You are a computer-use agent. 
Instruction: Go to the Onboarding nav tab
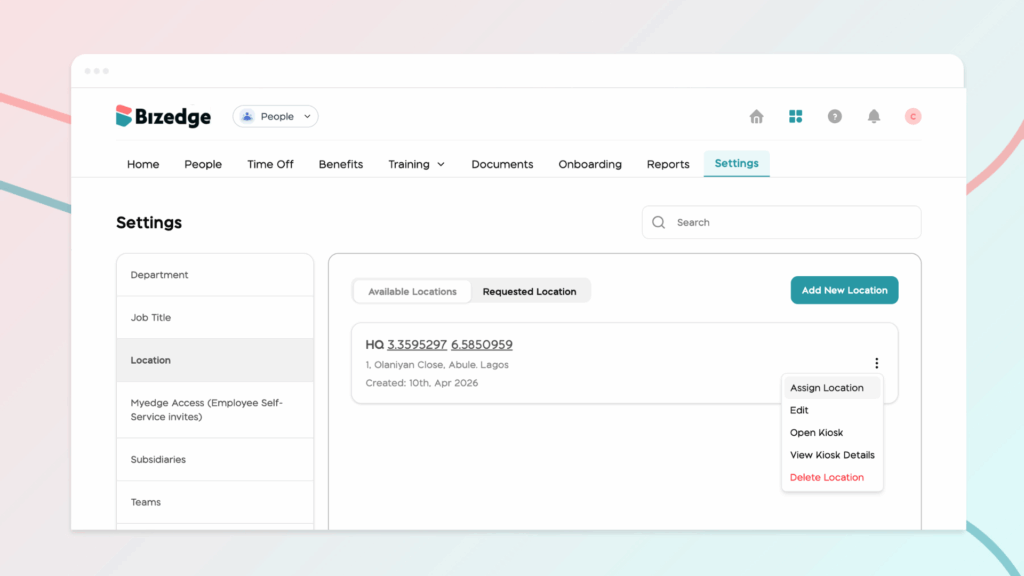(x=590, y=165)
